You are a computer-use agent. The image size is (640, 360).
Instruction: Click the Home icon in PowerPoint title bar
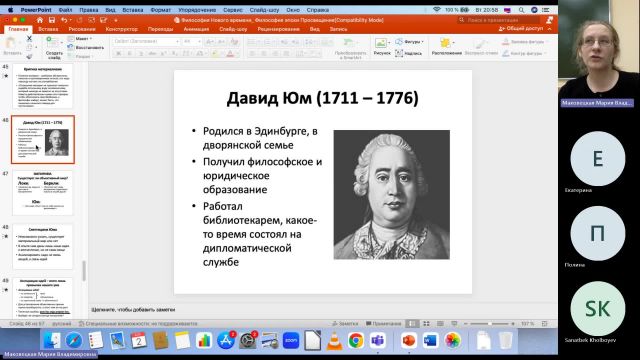point(40,20)
